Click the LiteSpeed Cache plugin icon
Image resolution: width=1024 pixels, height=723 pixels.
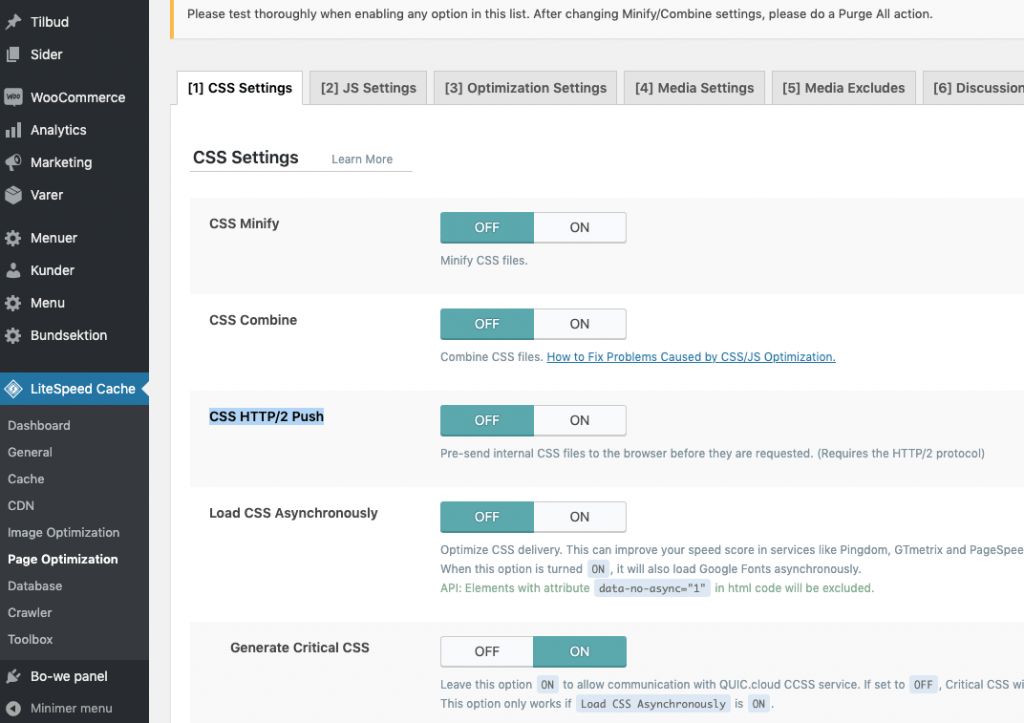coord(12,388)
